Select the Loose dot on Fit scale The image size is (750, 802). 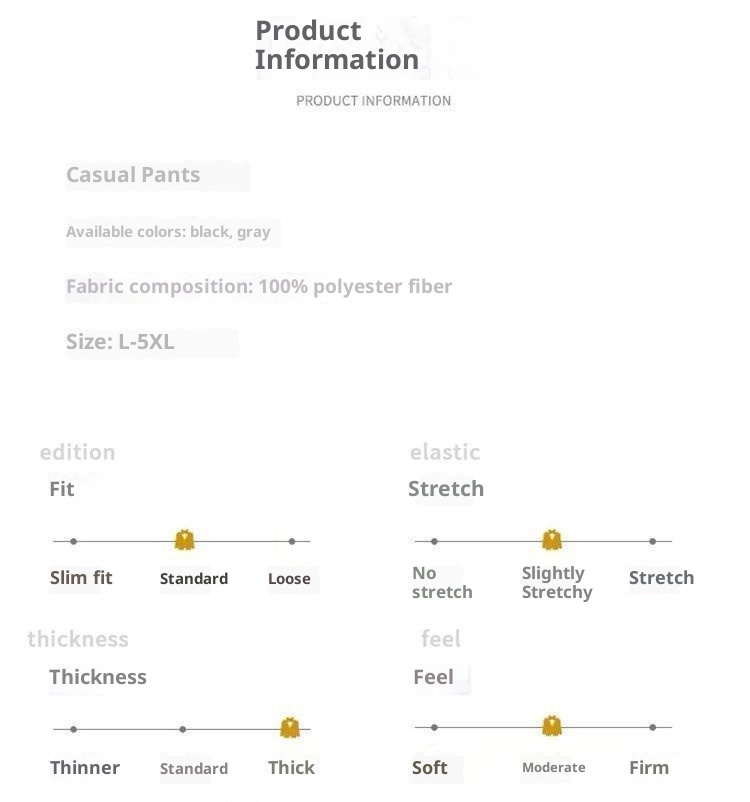292,541
